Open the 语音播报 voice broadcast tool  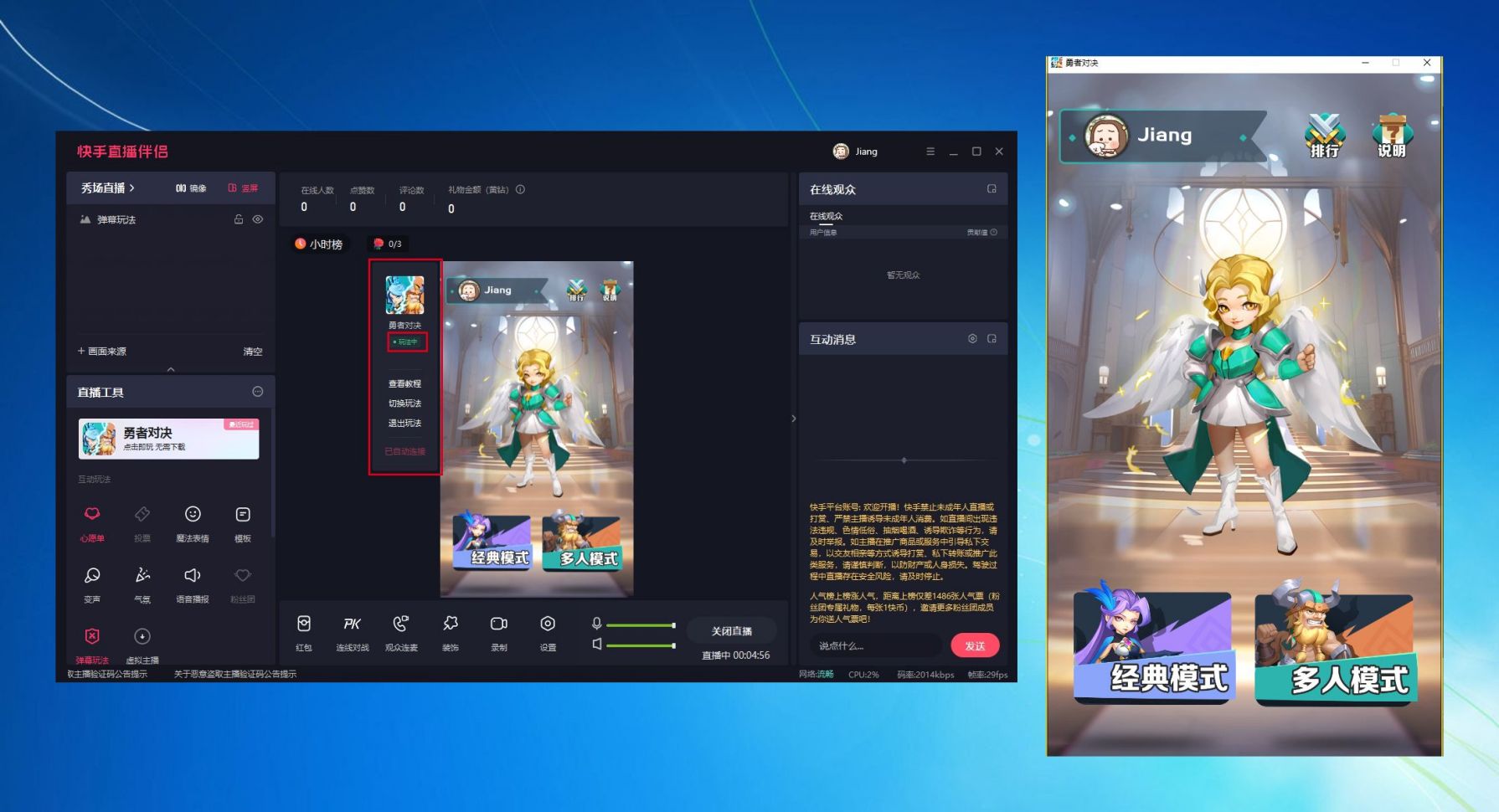(193, 584)
